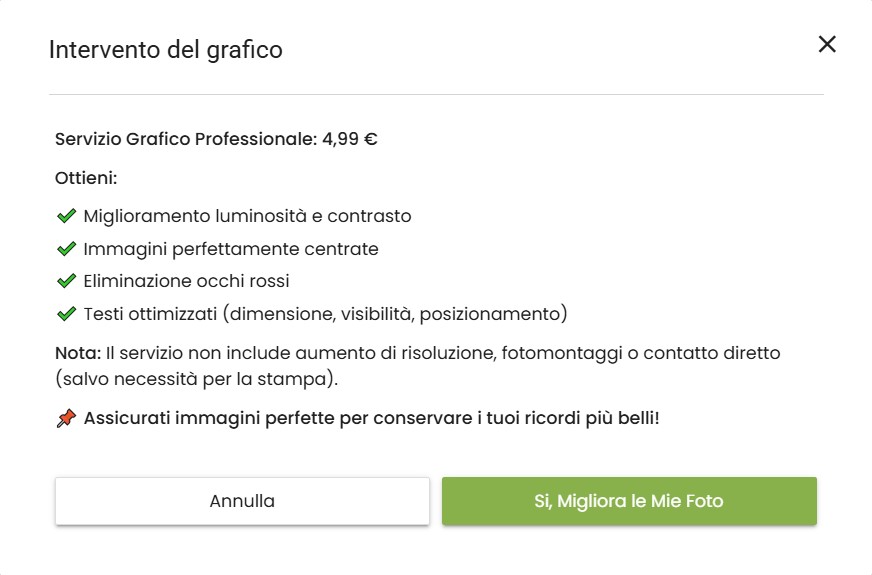Image resolution: width=872 pixels, height=575 pixels.
Task: Click the Intervento del grafico title
Action: click(x=166, y=49)
